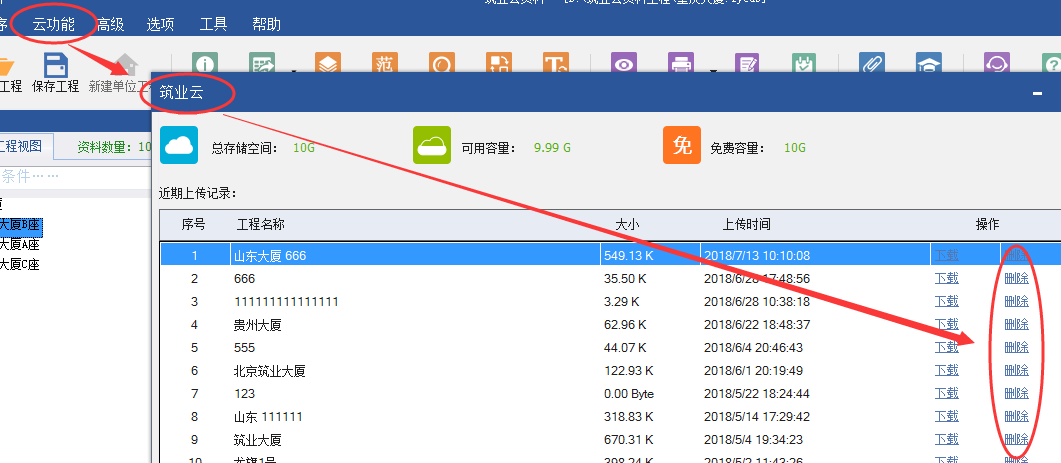Click 删除 link for 贵州大厦 row
This screenshot has height=463, width=1061.
coord(1016,324)
